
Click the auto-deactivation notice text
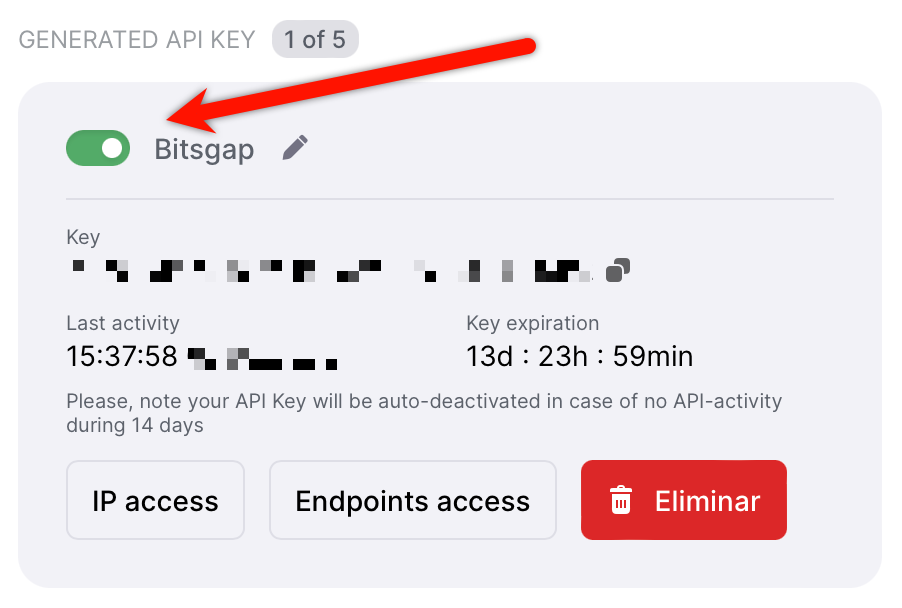coord(424,413)
